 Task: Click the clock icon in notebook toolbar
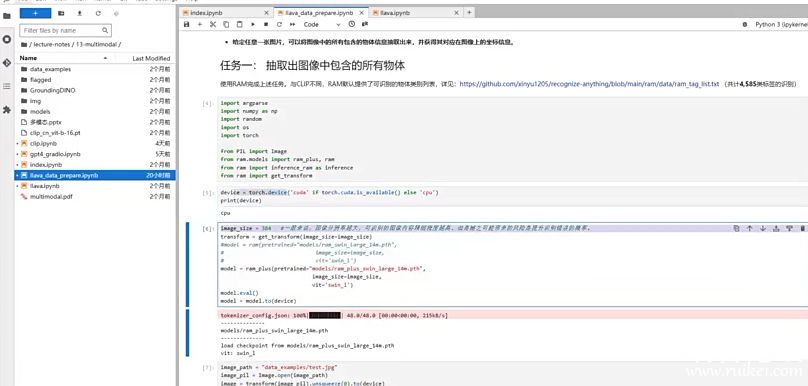[x=351, y=24]
